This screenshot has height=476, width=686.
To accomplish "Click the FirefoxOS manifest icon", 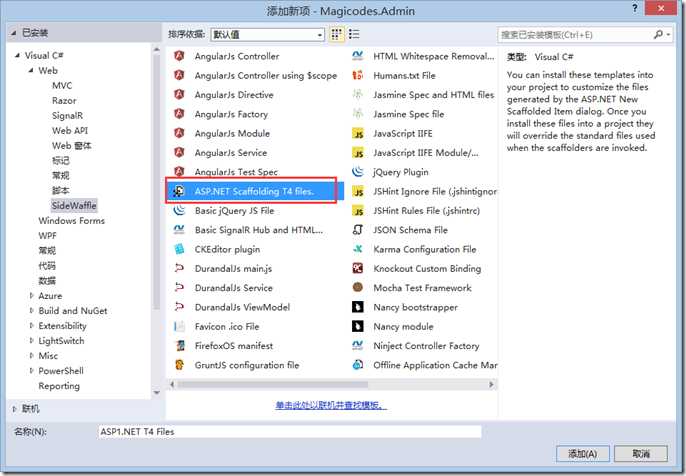I will pyautogui.click(x=179, y=346).
